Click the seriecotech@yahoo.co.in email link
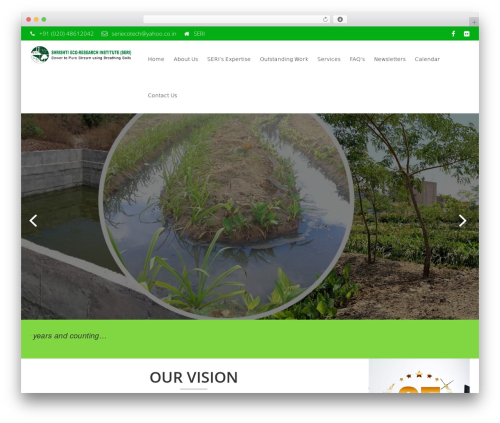This screenshot has height=423, width=500. coord(144,34)
